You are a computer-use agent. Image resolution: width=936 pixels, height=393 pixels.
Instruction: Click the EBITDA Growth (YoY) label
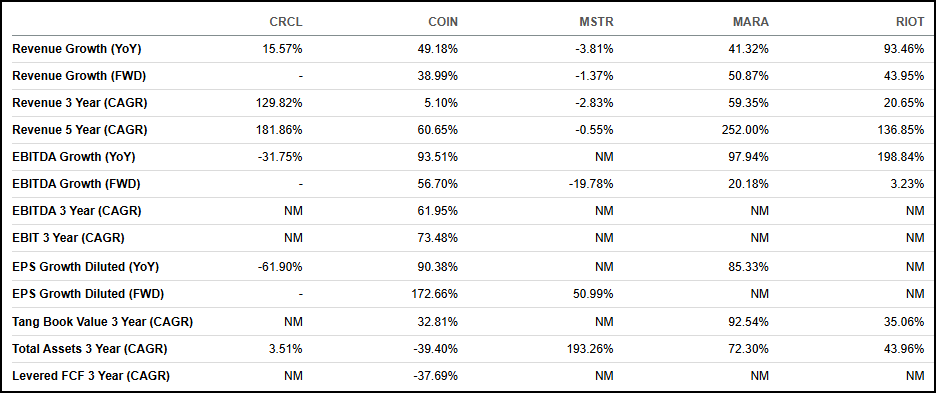pyautogui.click(x=73, y=157)
